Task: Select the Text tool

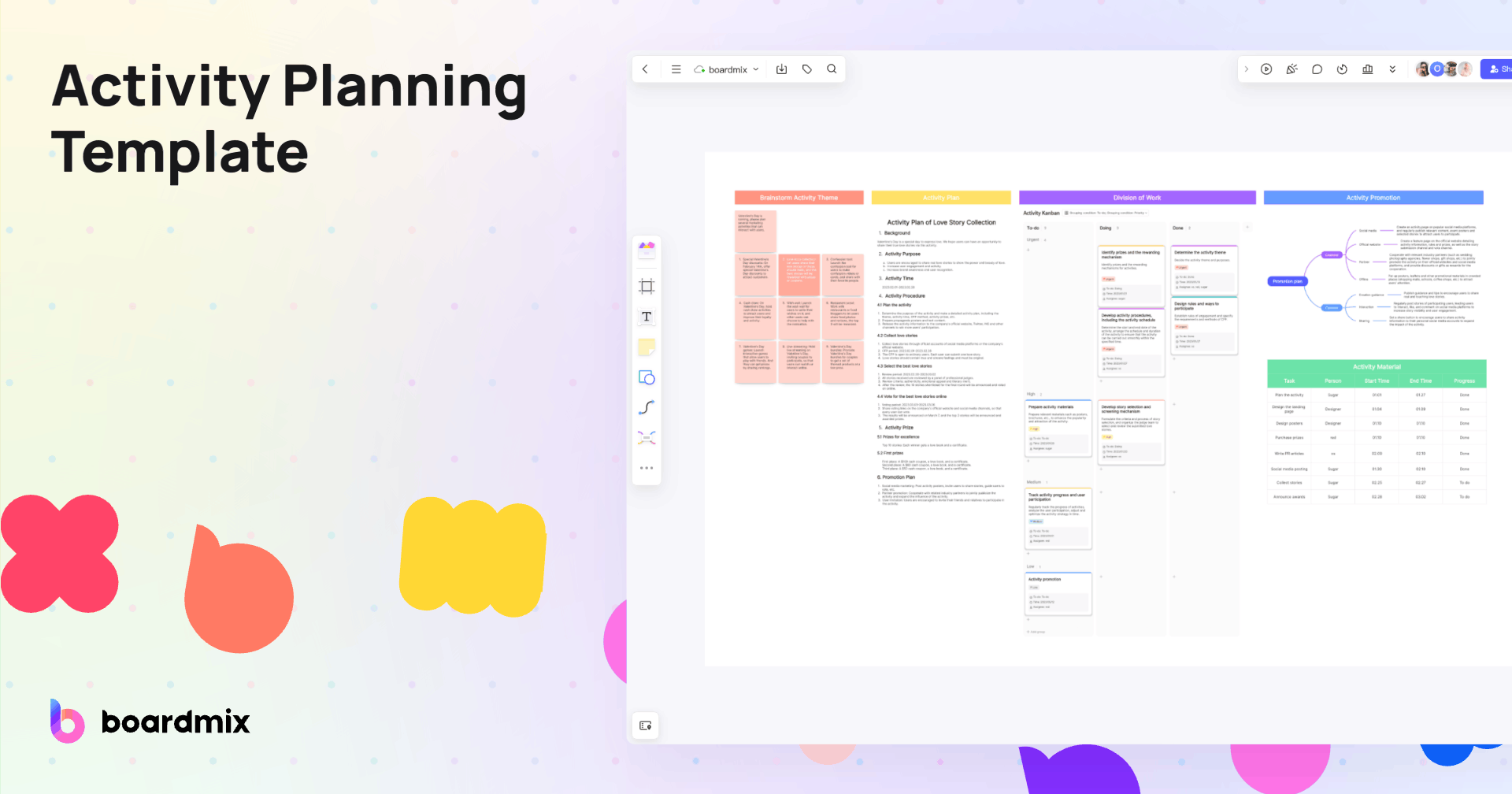Action: [x=646, y=317]
